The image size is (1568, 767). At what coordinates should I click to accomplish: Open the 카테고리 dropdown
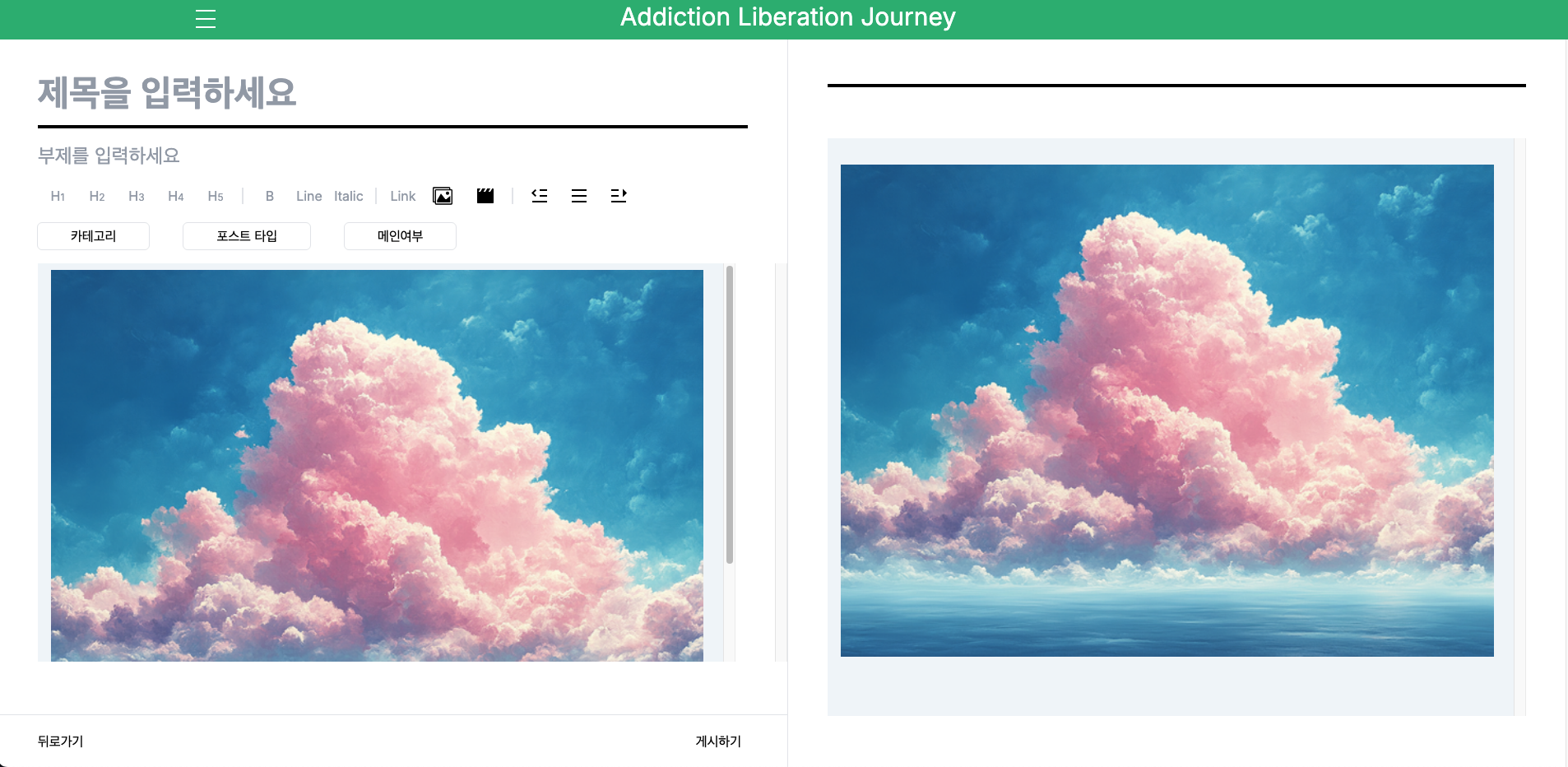tap(93, 236)
